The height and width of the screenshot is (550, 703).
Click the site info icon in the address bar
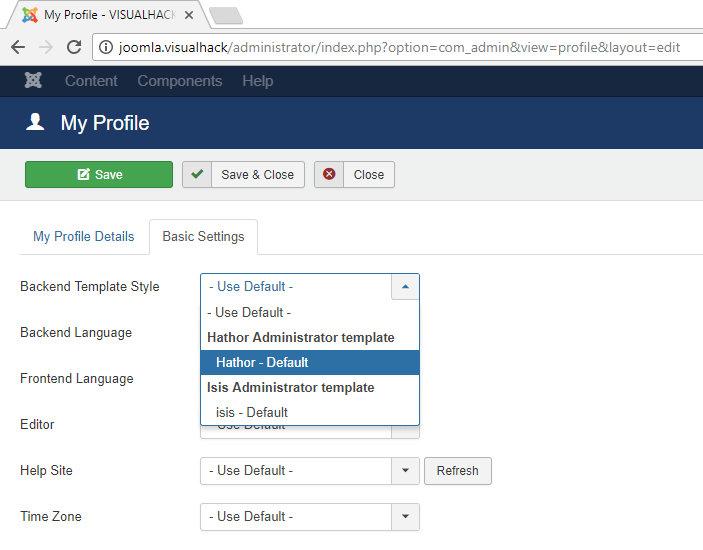point(106,47)
